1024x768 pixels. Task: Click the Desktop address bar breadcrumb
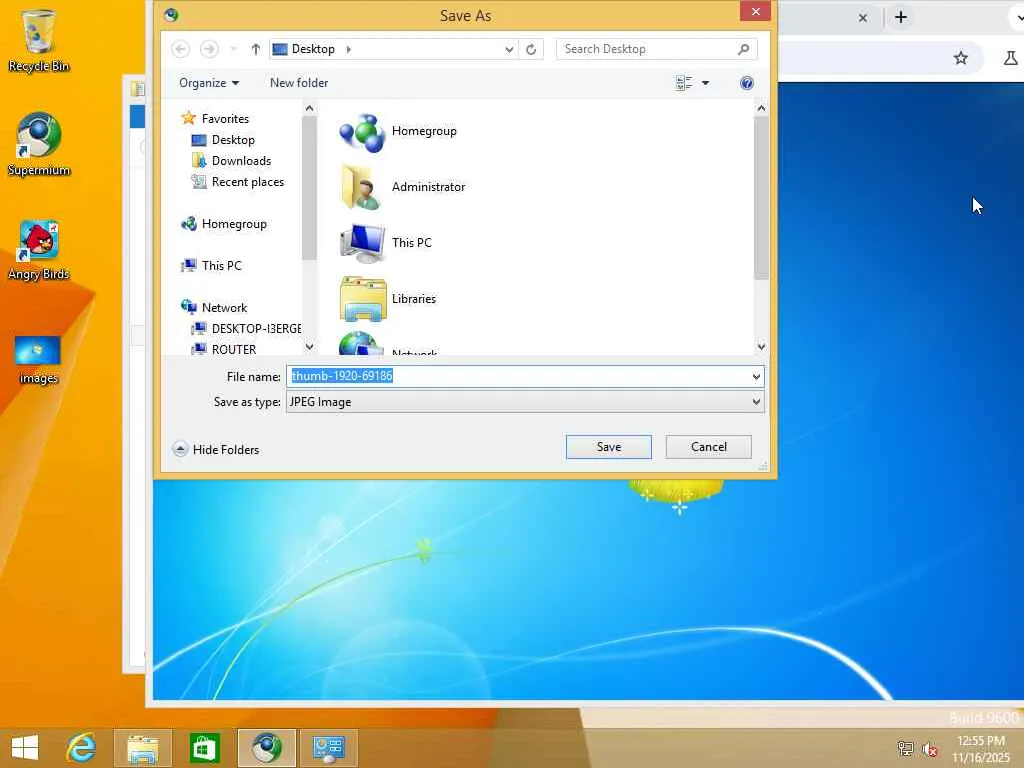point(313,49)
